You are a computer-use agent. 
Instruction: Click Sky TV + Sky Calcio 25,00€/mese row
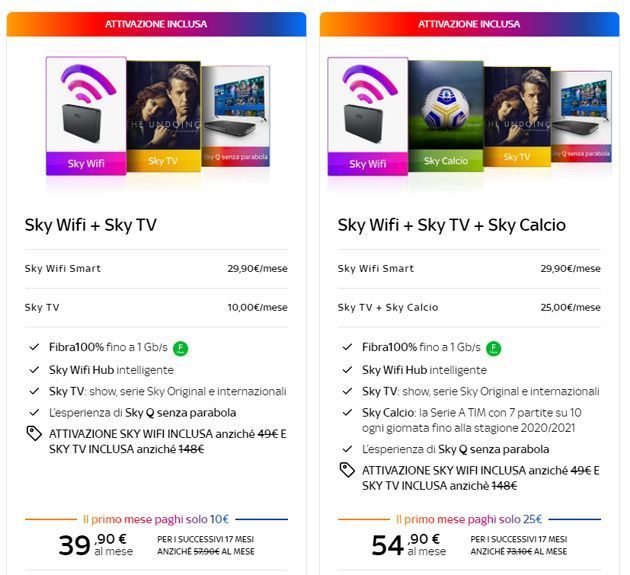[469, 307]
